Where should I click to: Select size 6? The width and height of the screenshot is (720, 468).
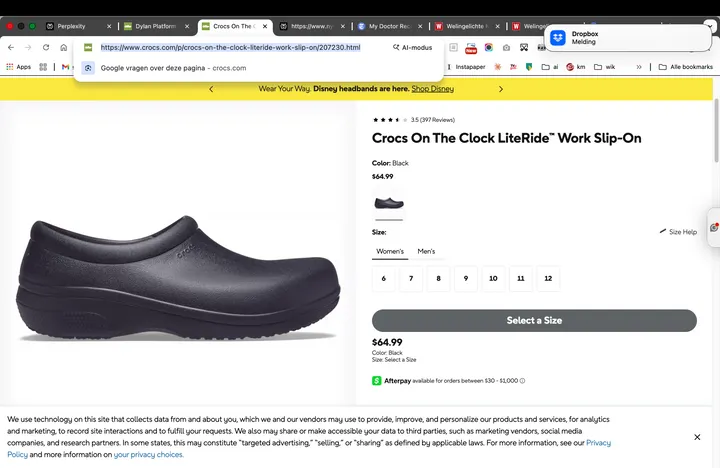384,279
